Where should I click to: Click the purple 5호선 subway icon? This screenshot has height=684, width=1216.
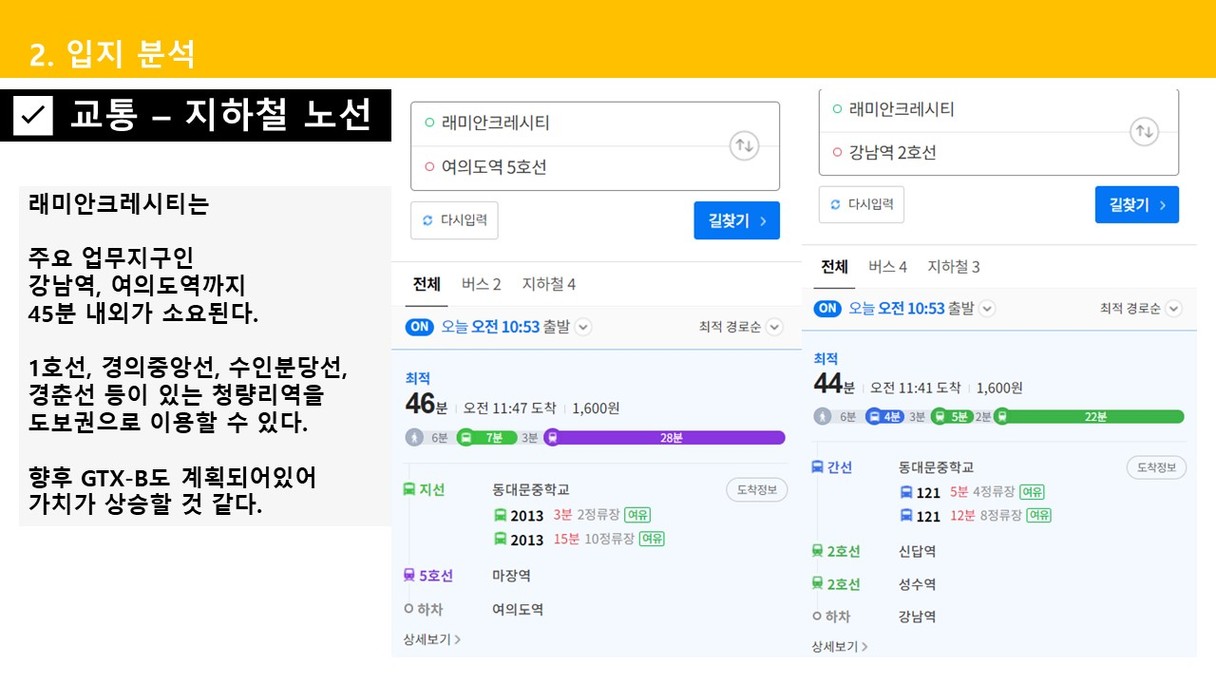[409, 575]
